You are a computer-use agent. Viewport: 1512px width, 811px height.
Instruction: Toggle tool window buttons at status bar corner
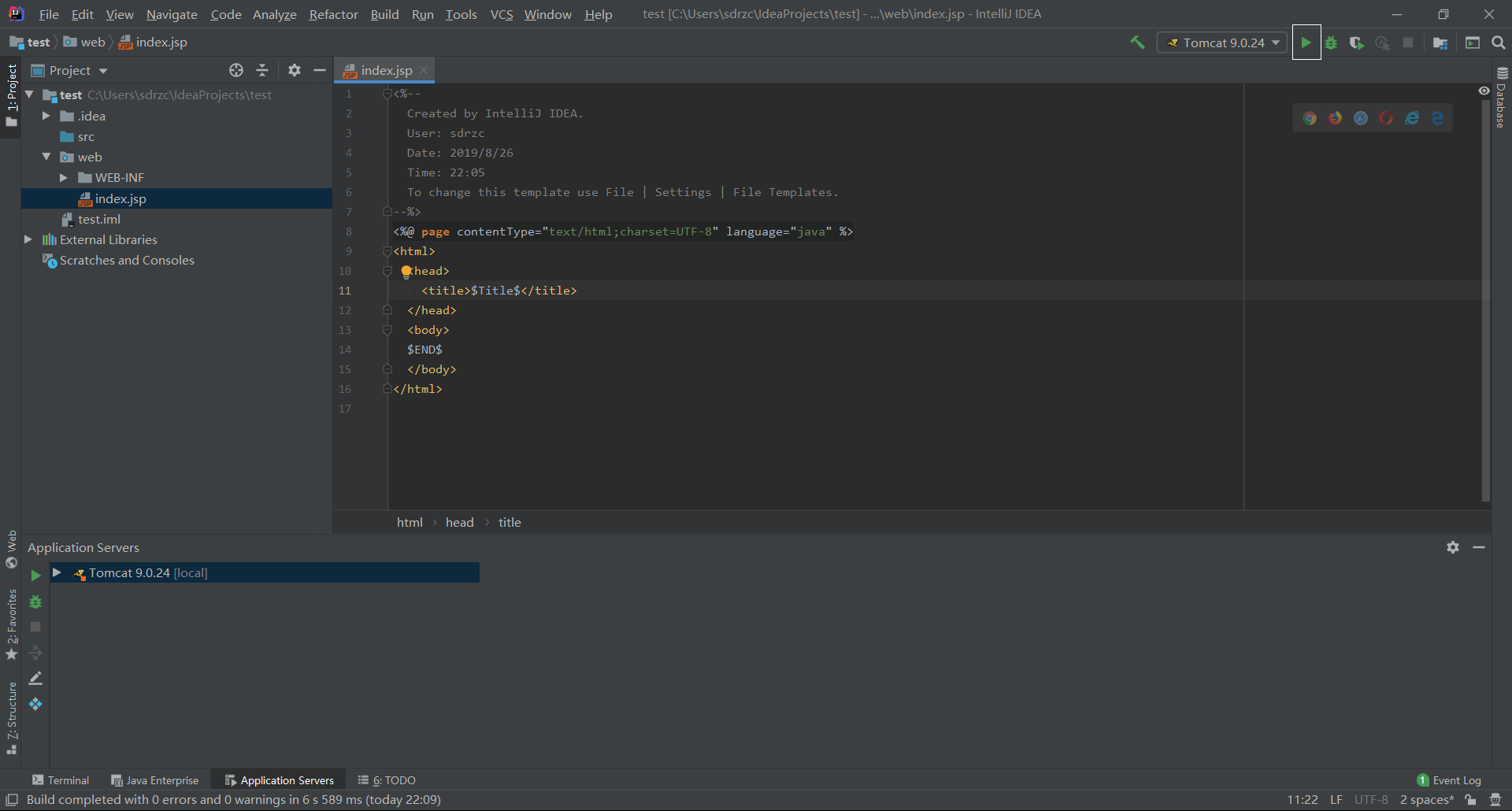click(x=12, y=800)
